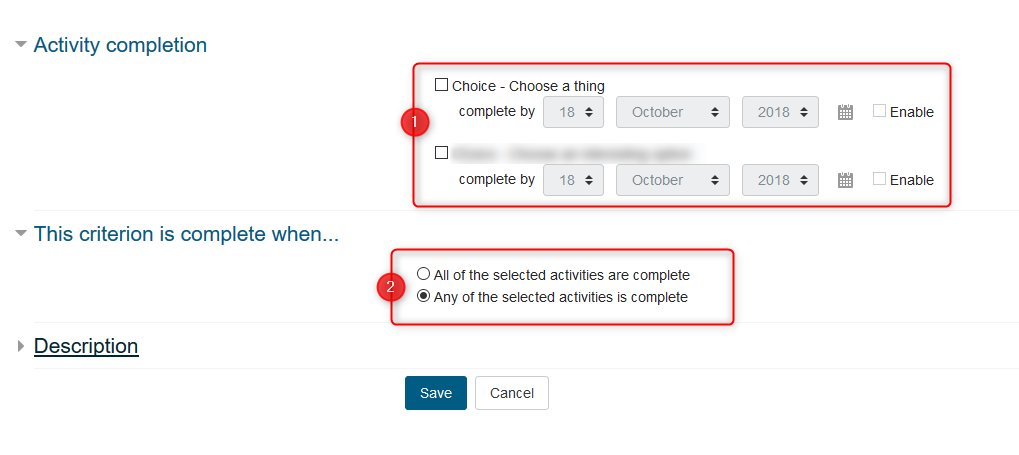Collapse the Activity completion section
This screenshot has width=1019, height=455.
[x=21, y=45]
